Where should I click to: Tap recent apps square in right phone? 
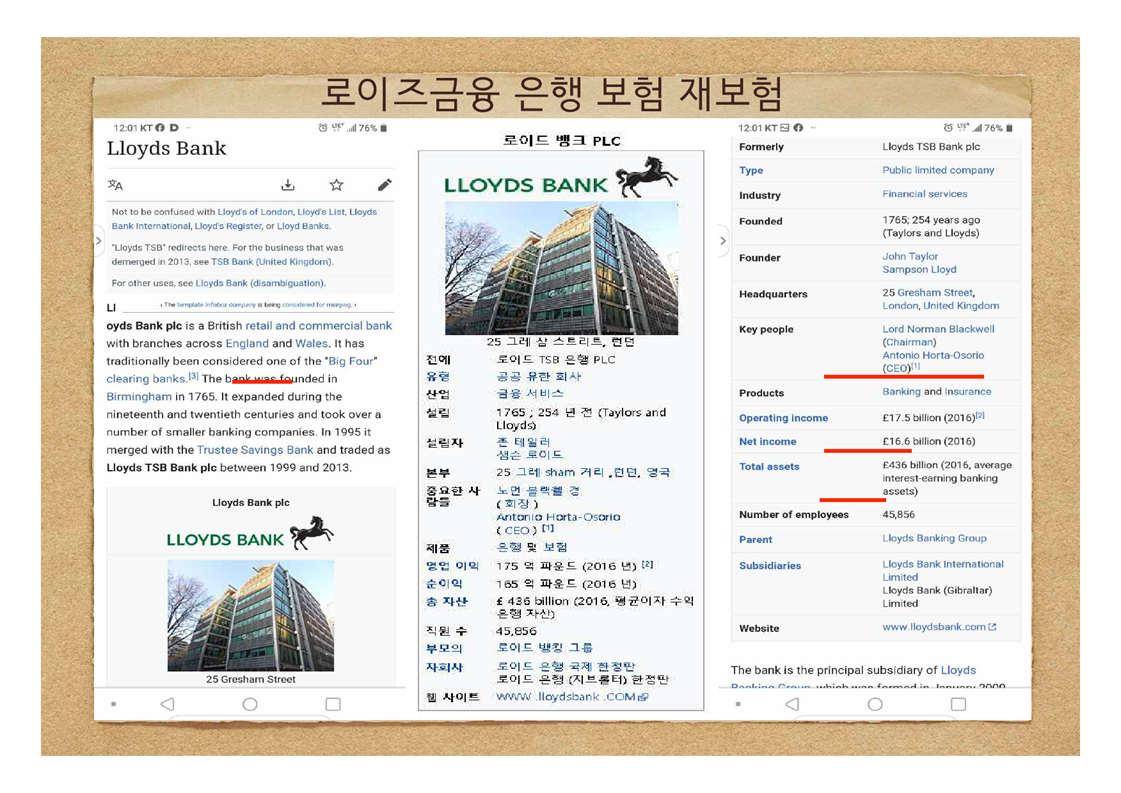tap(958, 704)
